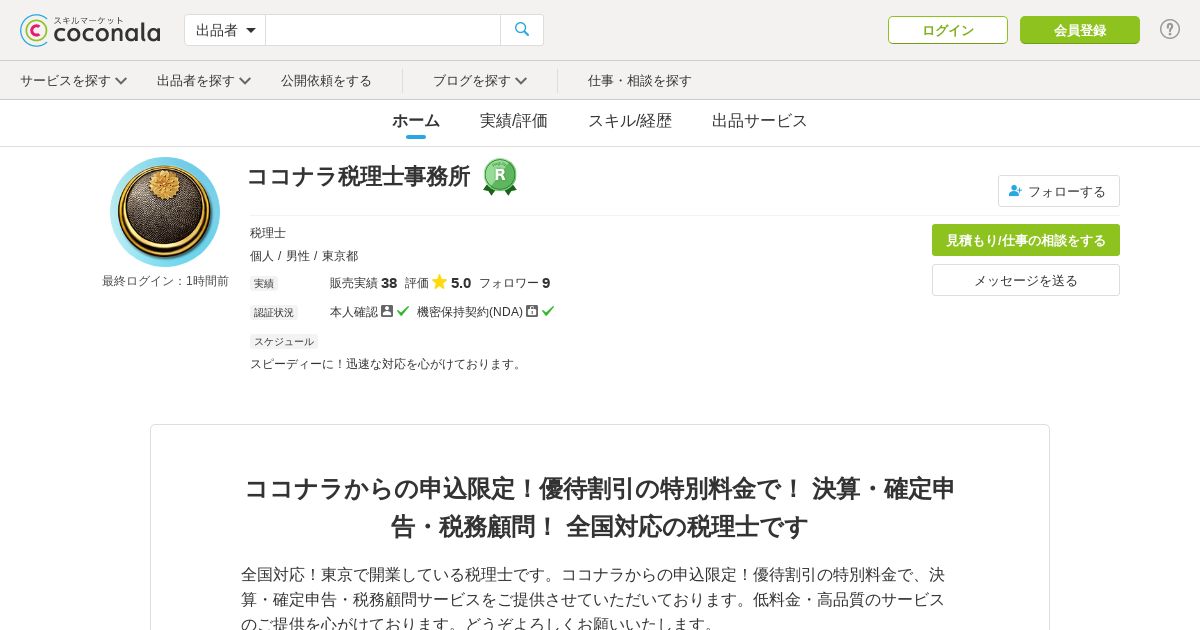
Task: Click the ログイン button
Action: coord(948,30)
